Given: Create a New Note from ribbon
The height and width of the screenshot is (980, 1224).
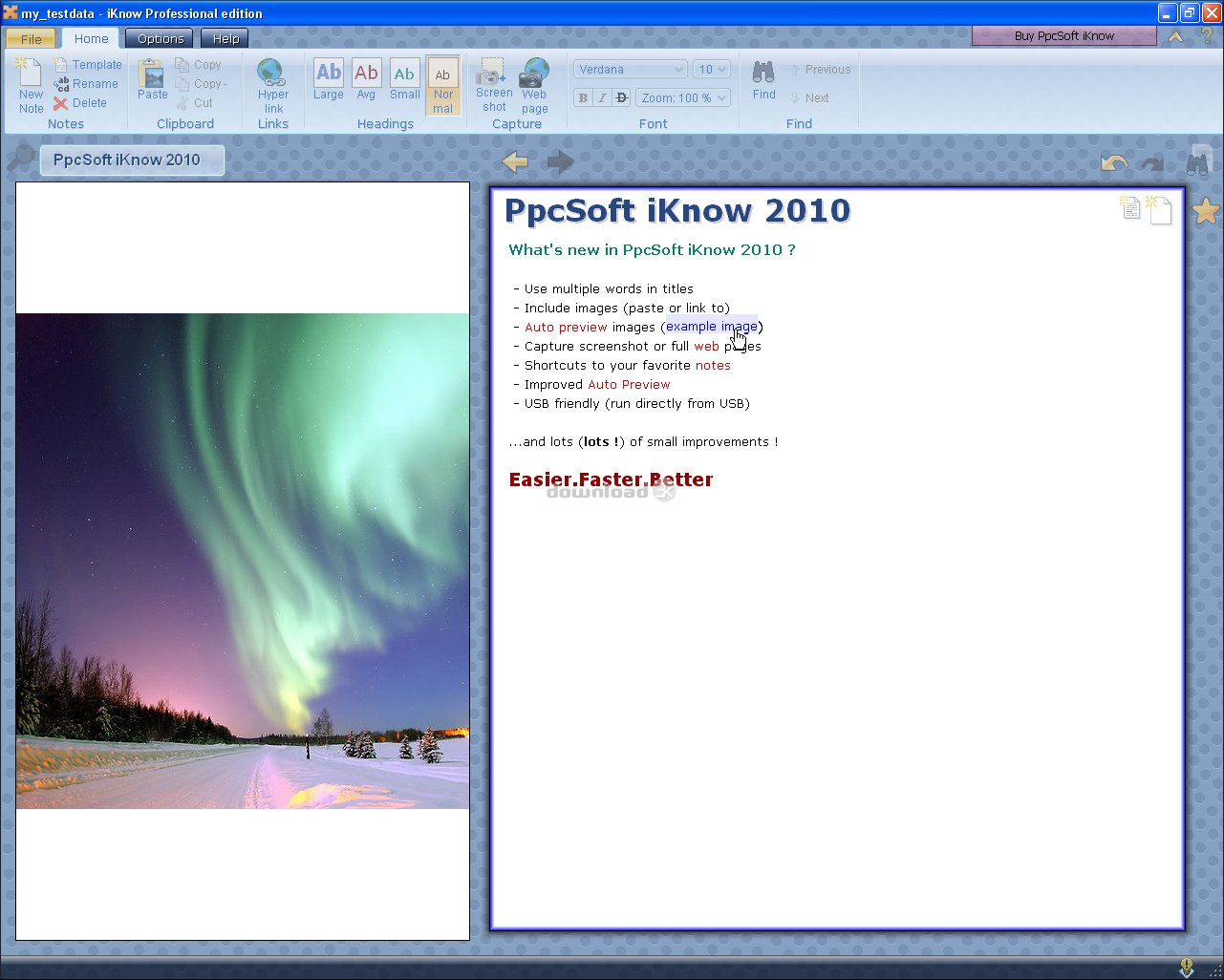Looking at the screenshot, I should [x=30, y=85].
